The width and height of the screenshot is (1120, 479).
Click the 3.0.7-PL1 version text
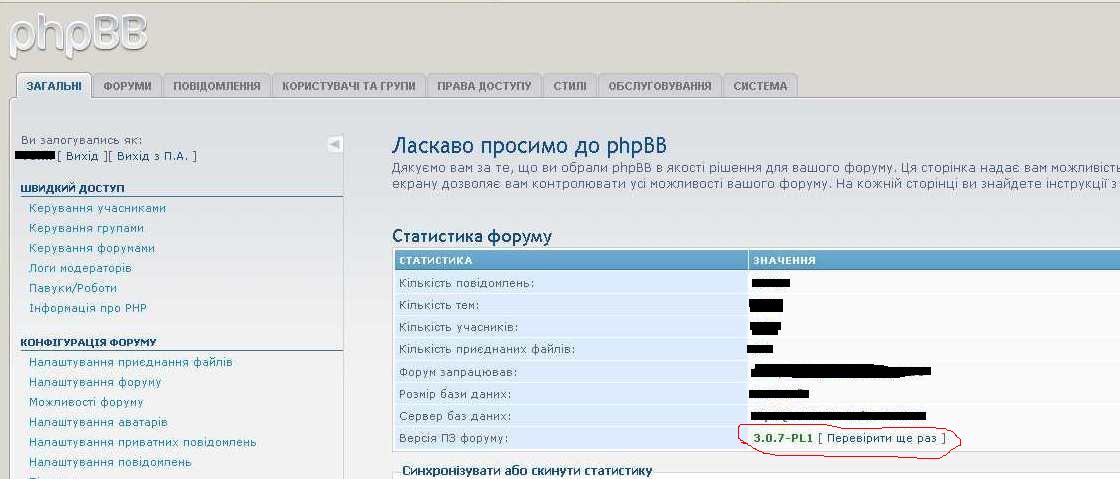tap(783, 438)
